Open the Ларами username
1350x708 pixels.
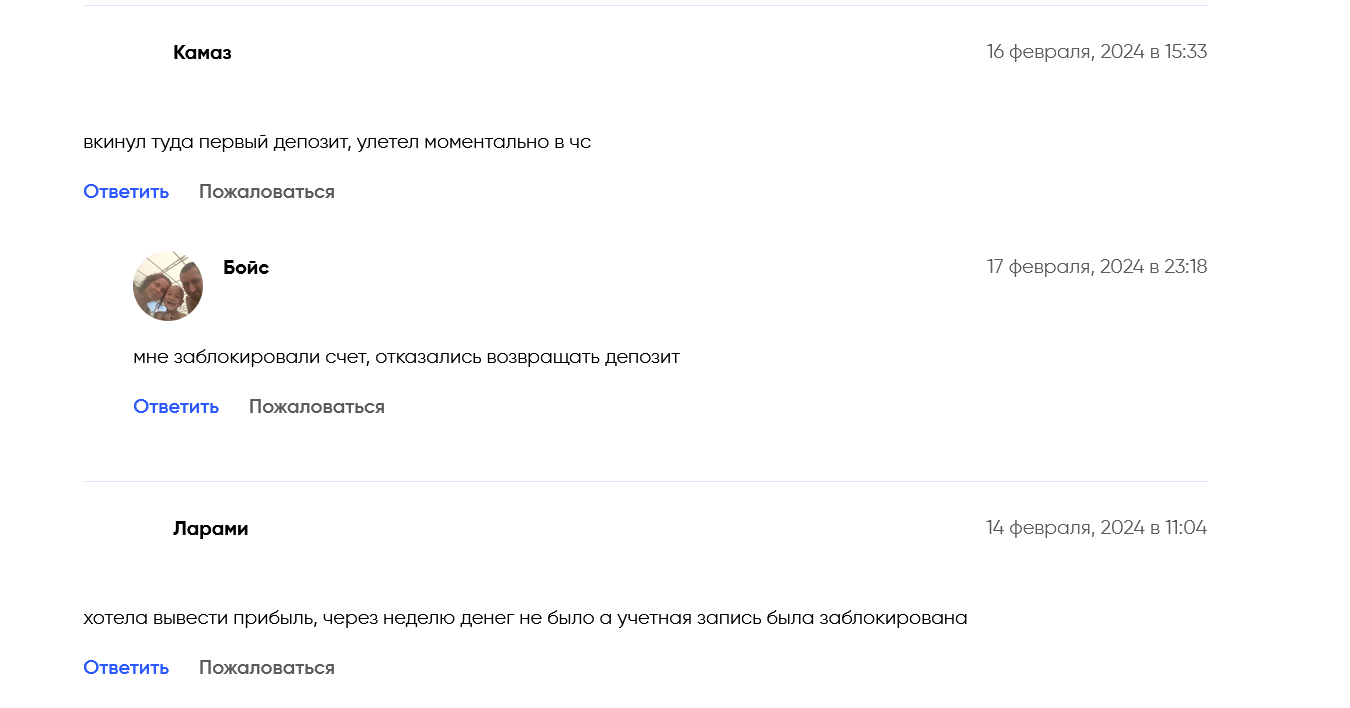click(210, 529)
